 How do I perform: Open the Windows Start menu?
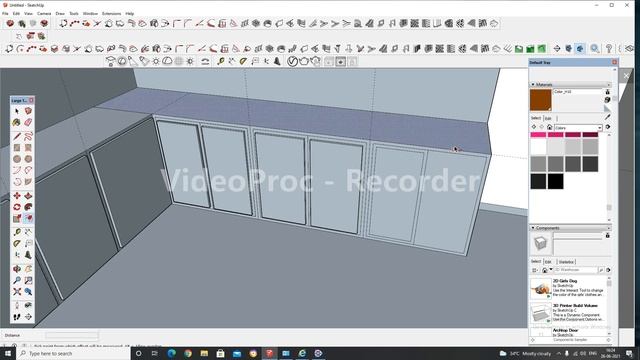click(8, 353)
